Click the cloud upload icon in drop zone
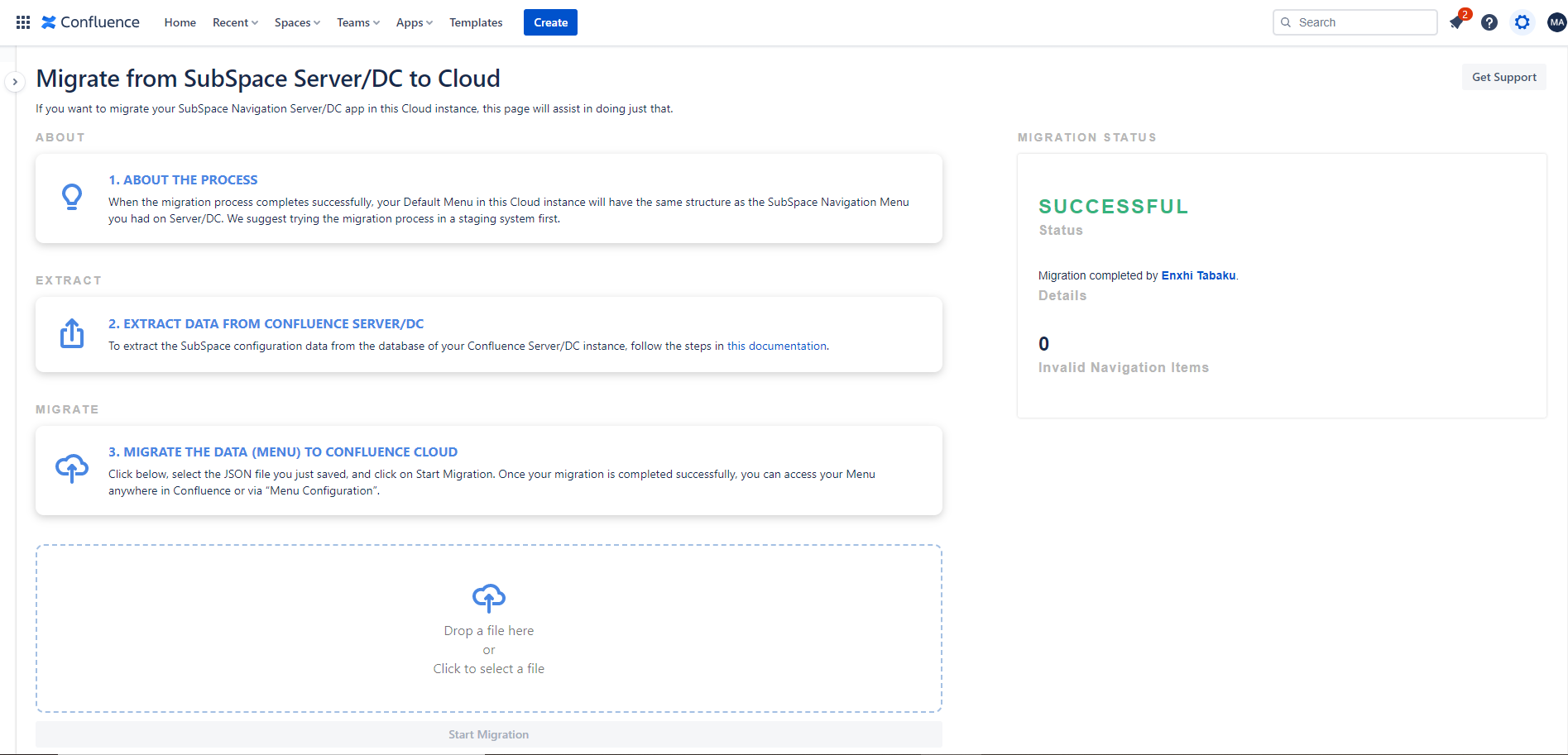 click(488, 597)
